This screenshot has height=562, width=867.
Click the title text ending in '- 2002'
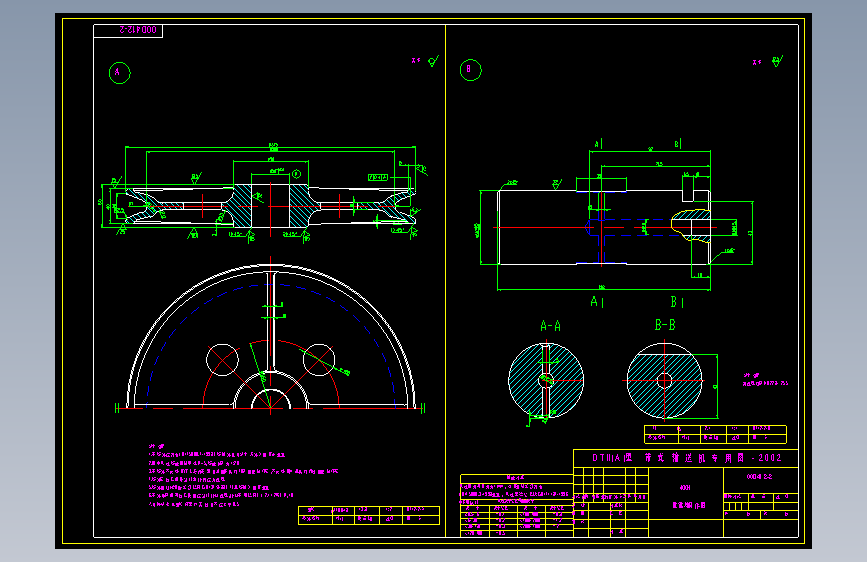[687, 458]
